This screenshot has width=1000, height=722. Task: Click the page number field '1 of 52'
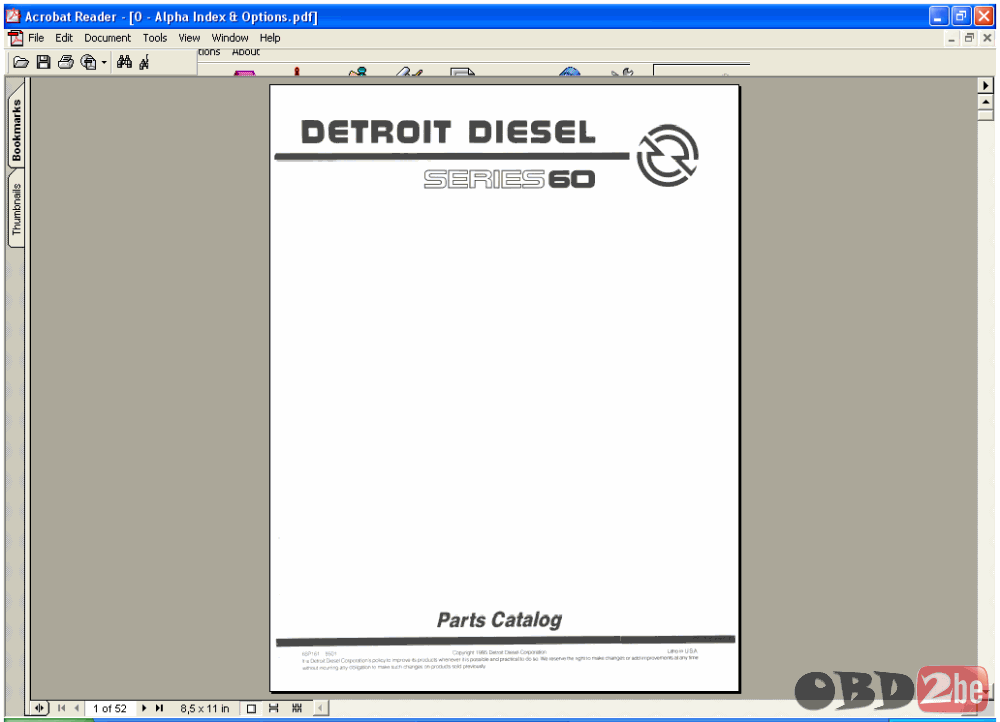(110, 709)
